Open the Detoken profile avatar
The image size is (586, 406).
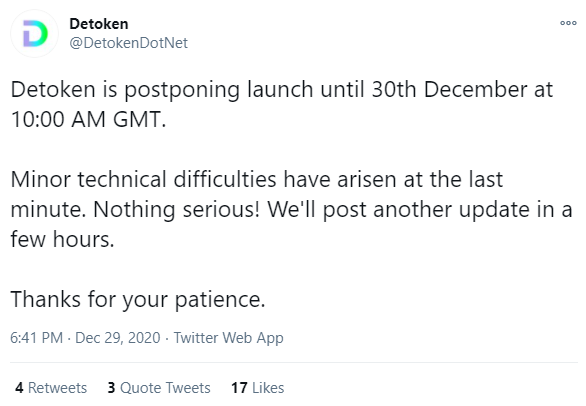tap(34, 33)
